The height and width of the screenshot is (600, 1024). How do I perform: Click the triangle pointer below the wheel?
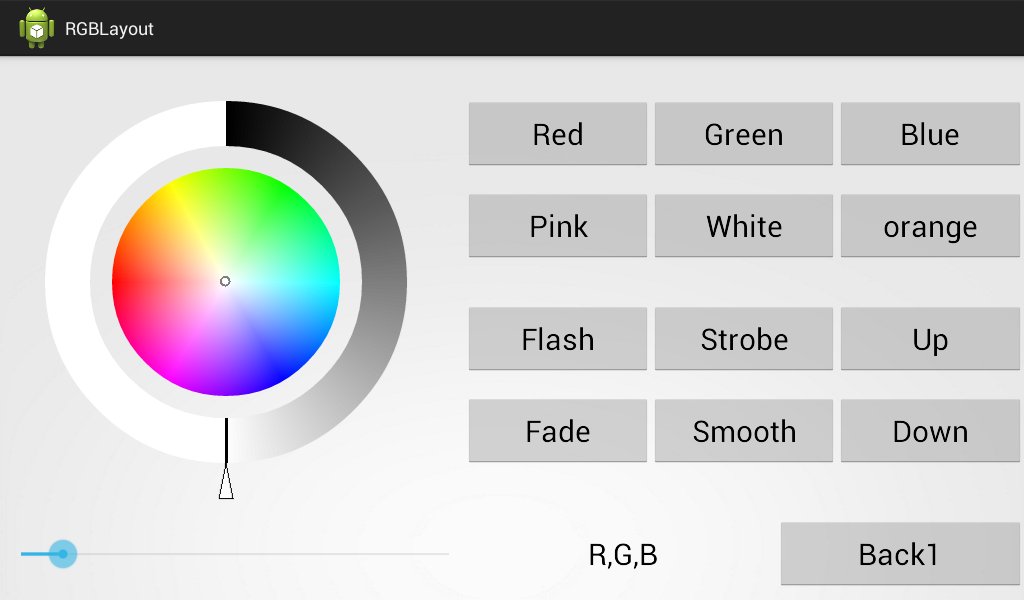[226, 485]
